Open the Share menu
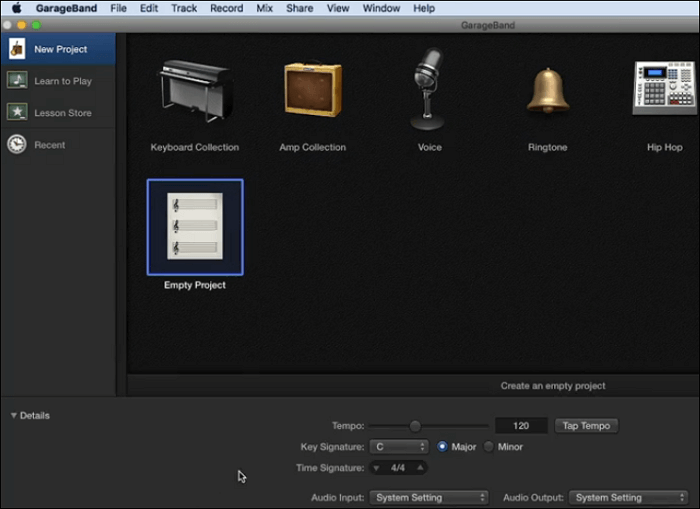The width and height of the screenshot is (700, 509). (300, 8)
